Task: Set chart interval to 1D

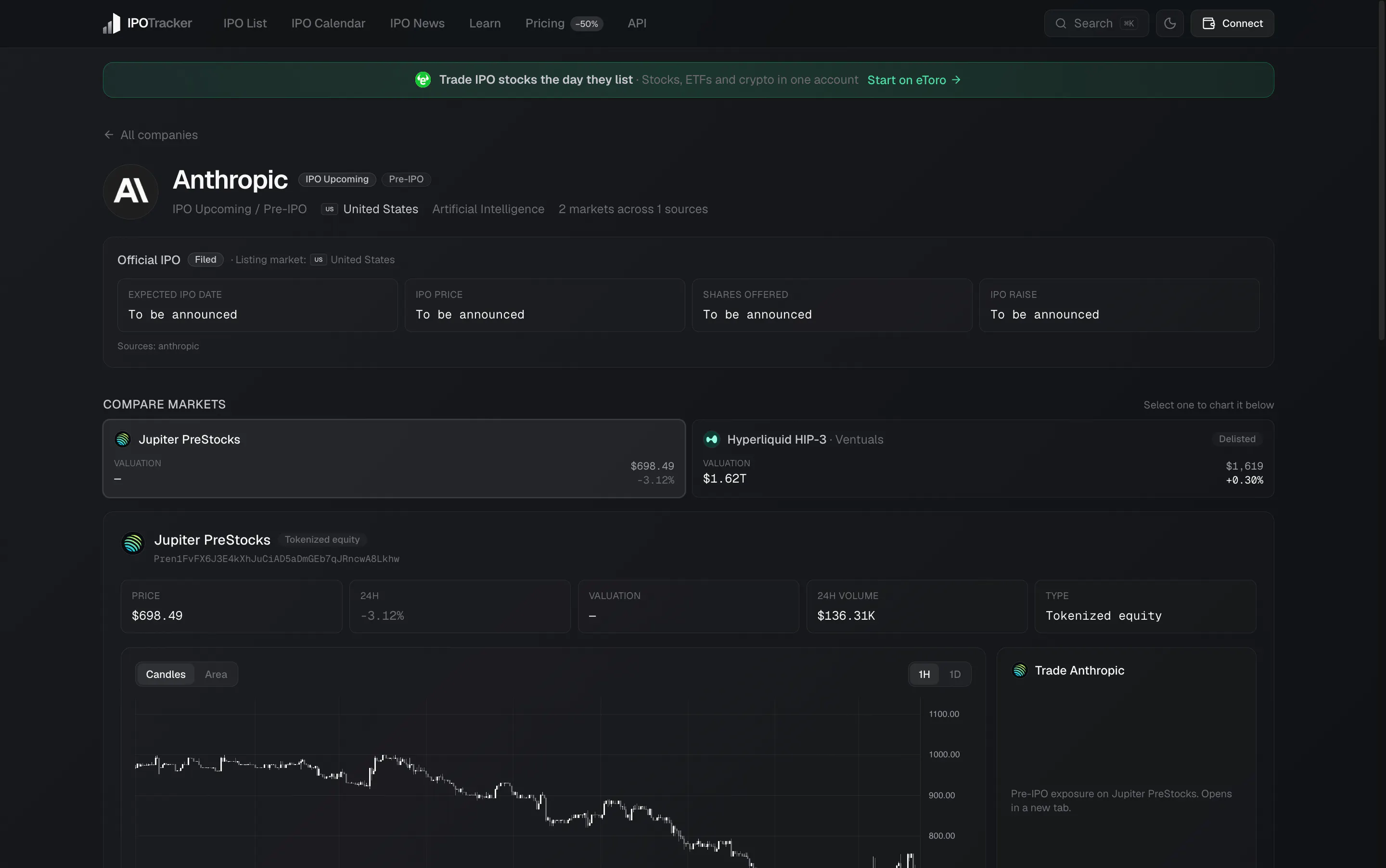Action: [x=955, y=675]
